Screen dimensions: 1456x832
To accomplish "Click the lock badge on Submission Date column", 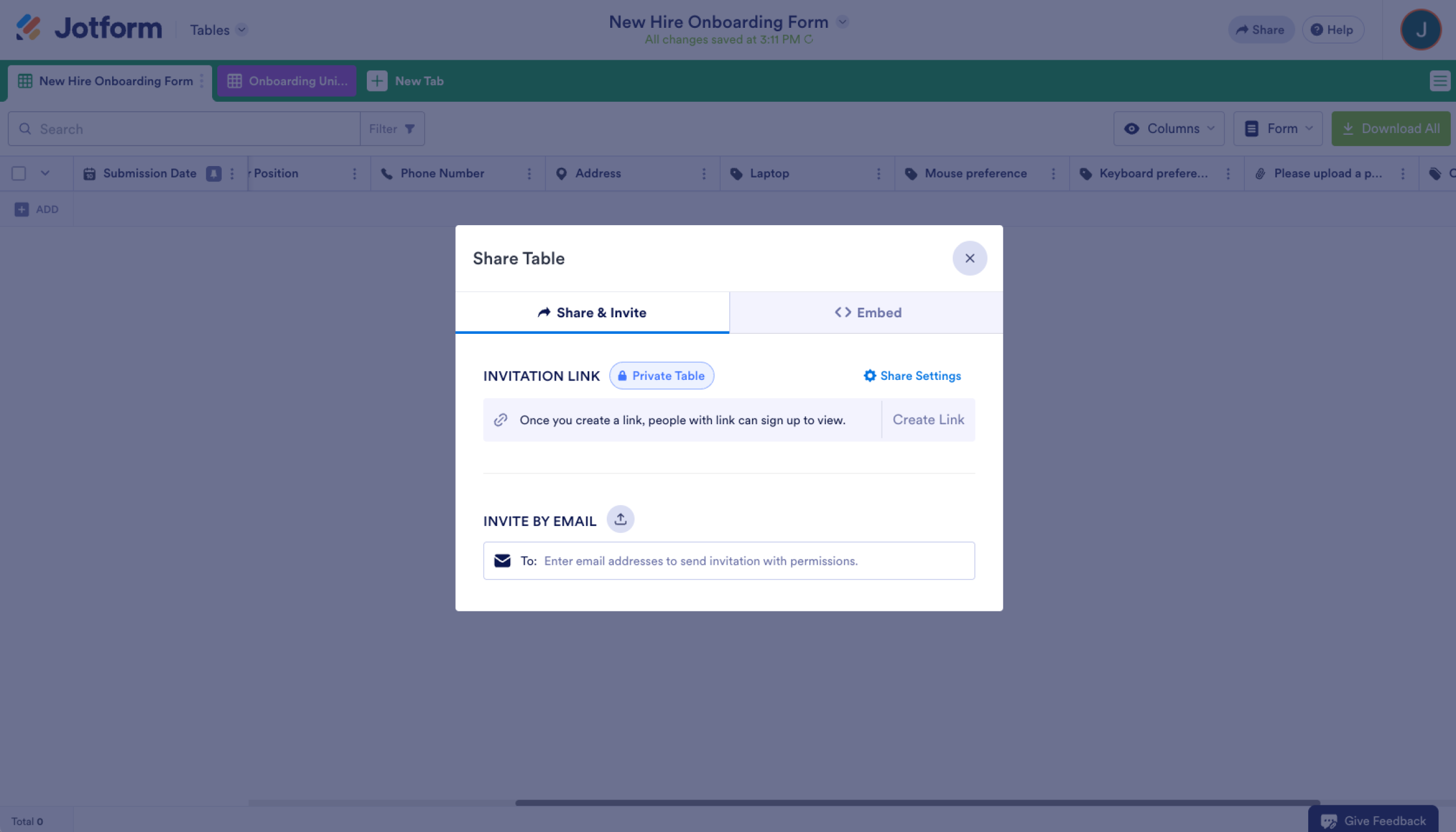I will pos(214,173).
